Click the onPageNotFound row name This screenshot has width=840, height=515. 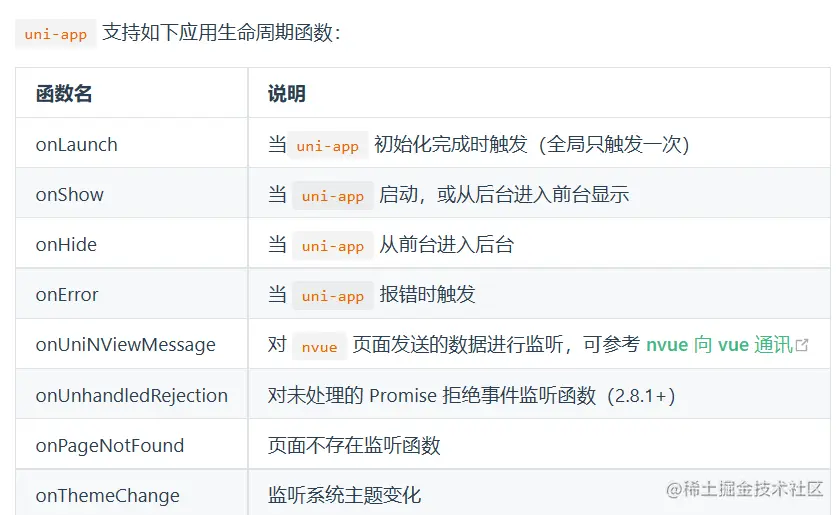click(110, 445)
